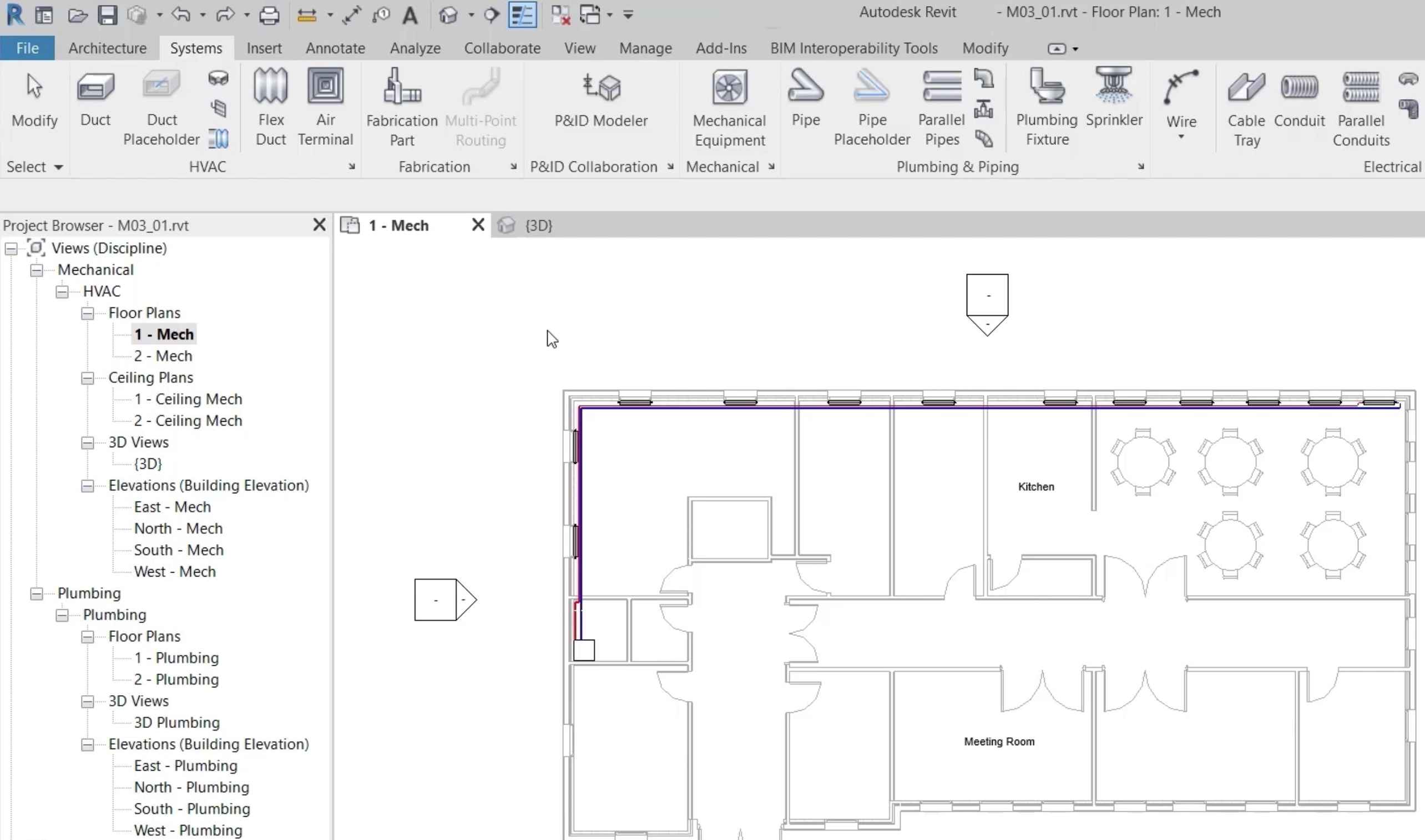Viewport: 1425px width, 840px height.
Task: Select the Flex Pipe icon
Action: click(984, 139)
